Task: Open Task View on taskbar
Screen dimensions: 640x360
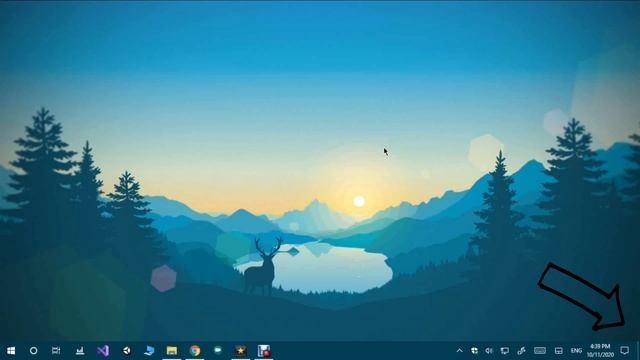Action: pos(56,351)
